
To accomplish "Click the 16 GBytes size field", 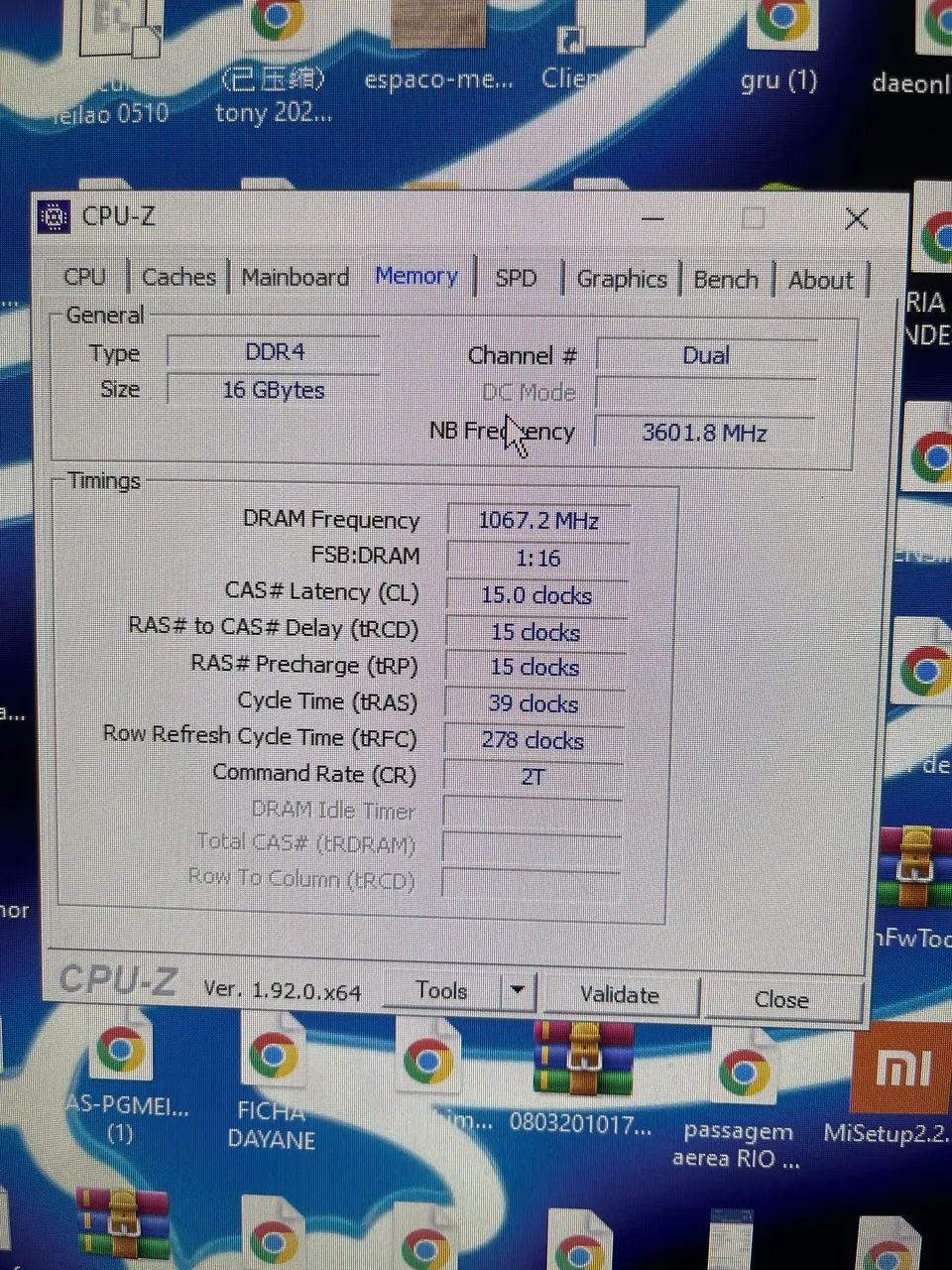I will [274, 390].
